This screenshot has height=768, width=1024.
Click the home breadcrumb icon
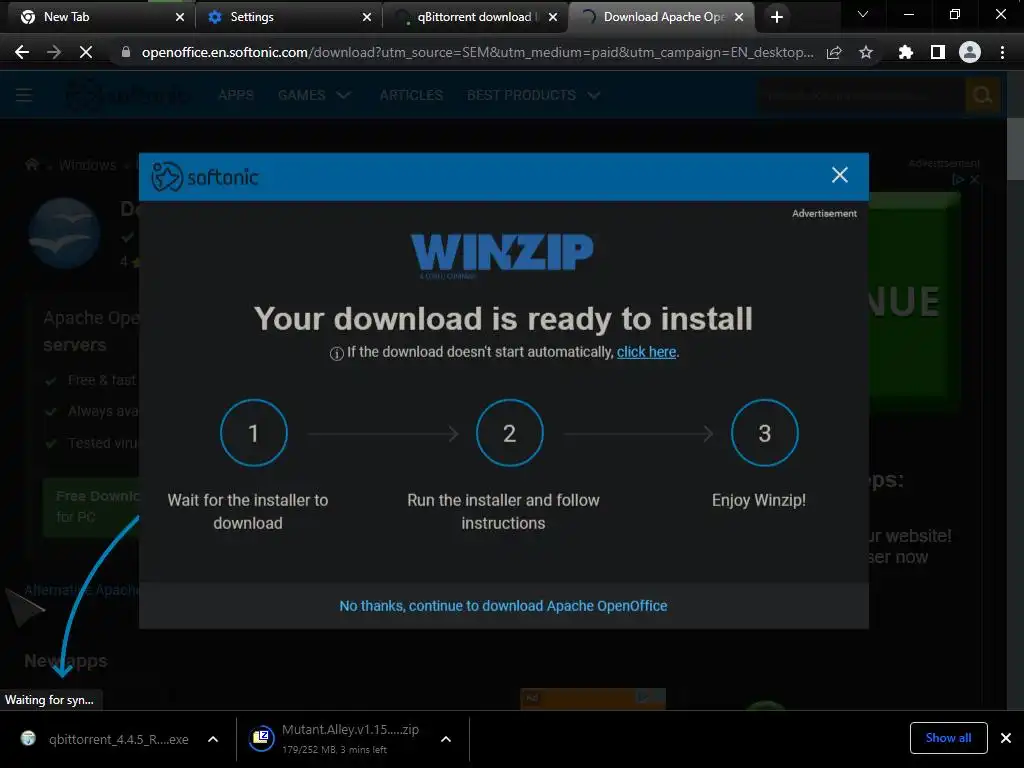31,165
